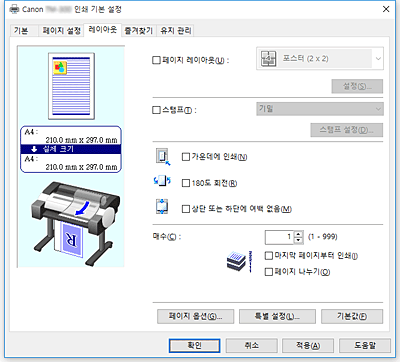Image resolution: width=400 pixels, height=362 pixels.
Task: Click the 실제 크기 highlighted bar
Action: [71, 149]
